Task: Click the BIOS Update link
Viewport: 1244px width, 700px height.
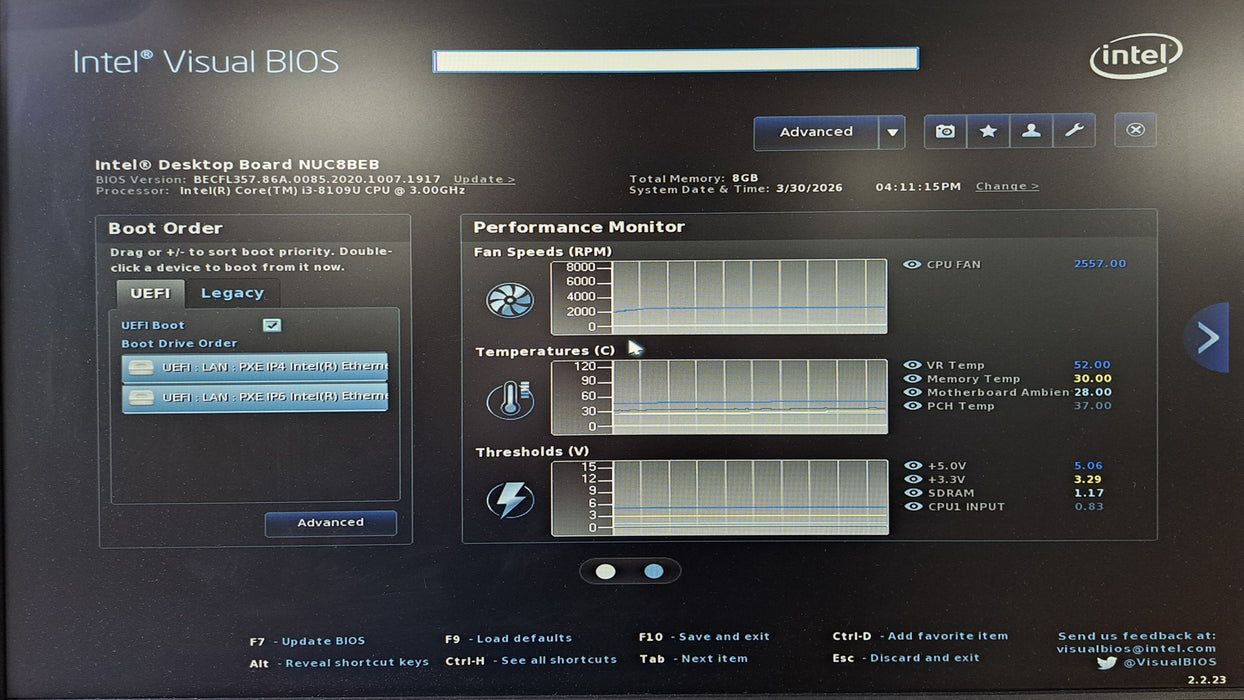Action: coord(484,179)
